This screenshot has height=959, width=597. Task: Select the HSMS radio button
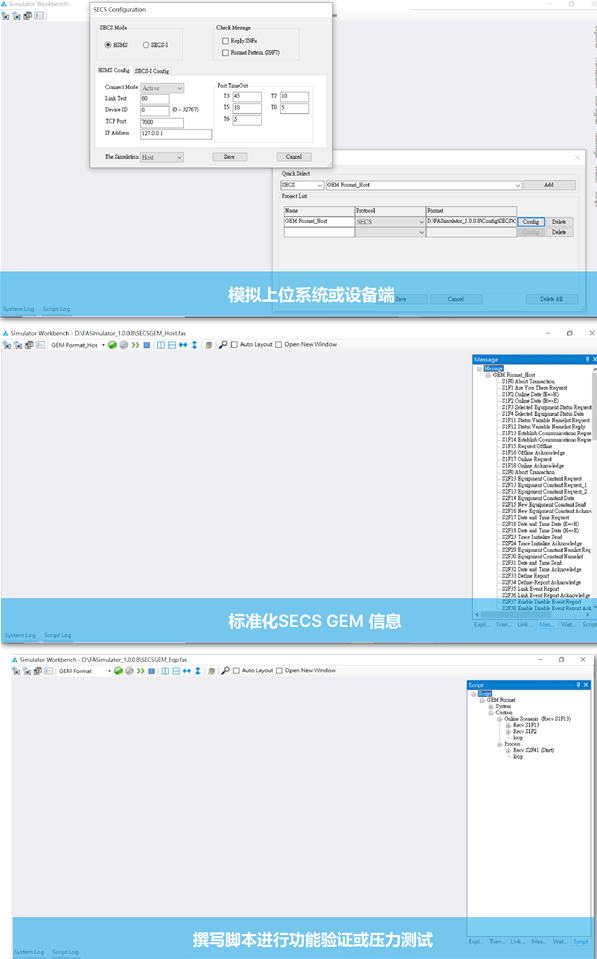108,45
